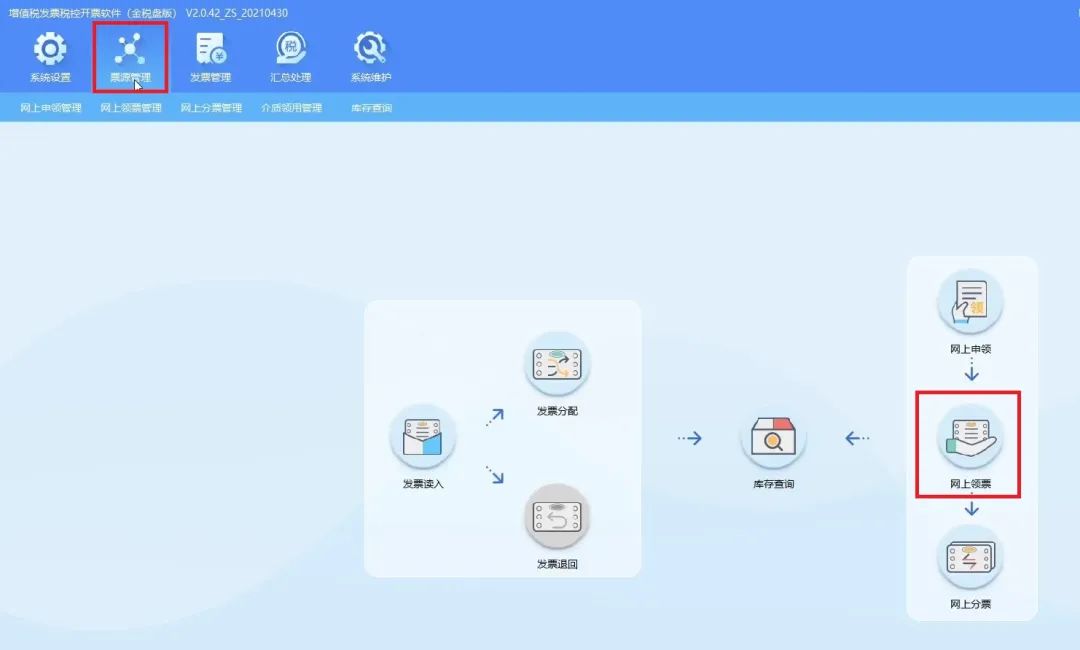The image size is (1080, 650).
Task: Click the 汇总处理 toolbar icon
Action: click(x=291, y=57)
